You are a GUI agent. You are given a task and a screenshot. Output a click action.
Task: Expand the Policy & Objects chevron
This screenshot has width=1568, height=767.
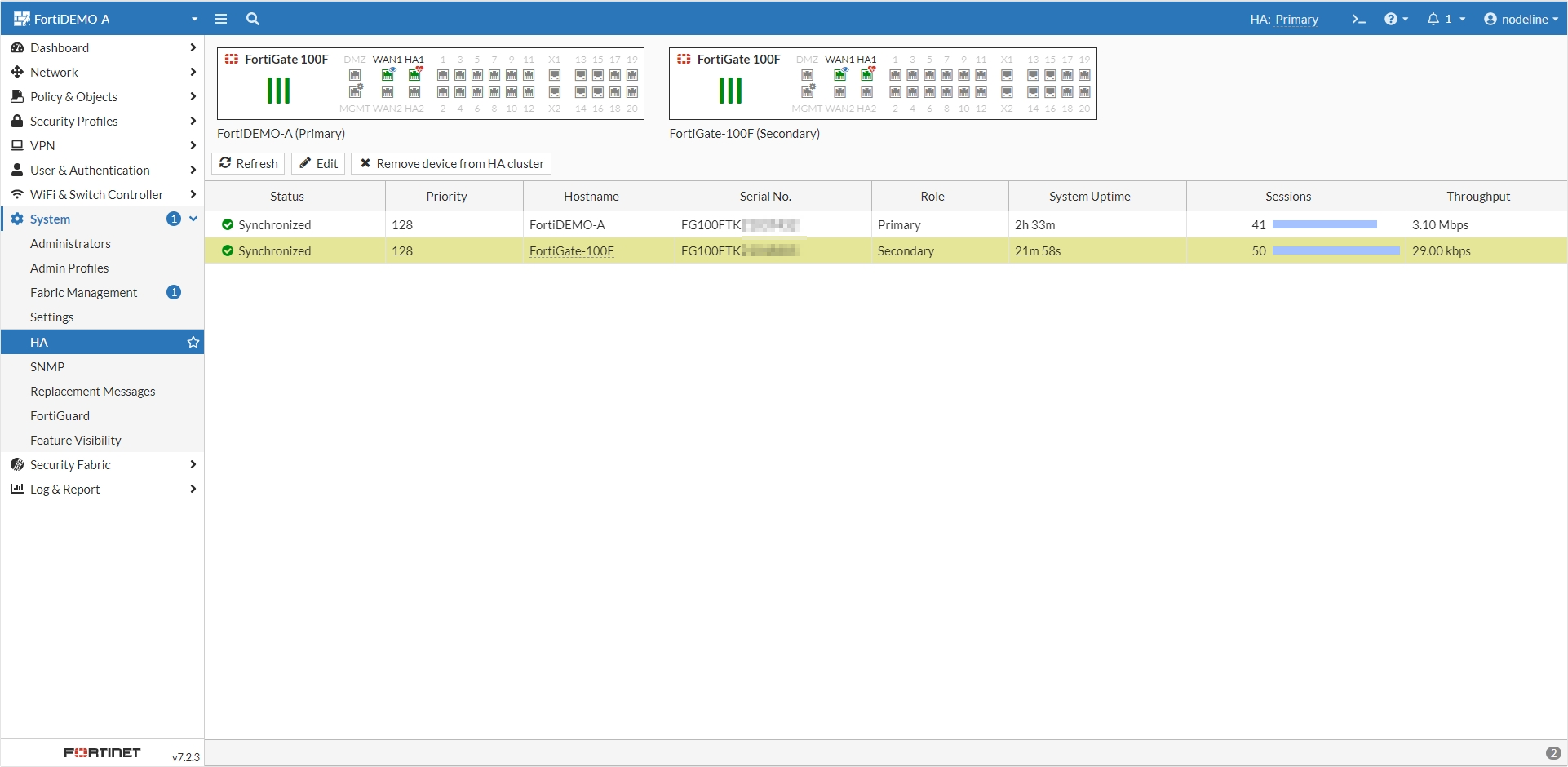[x=193, y=96]
